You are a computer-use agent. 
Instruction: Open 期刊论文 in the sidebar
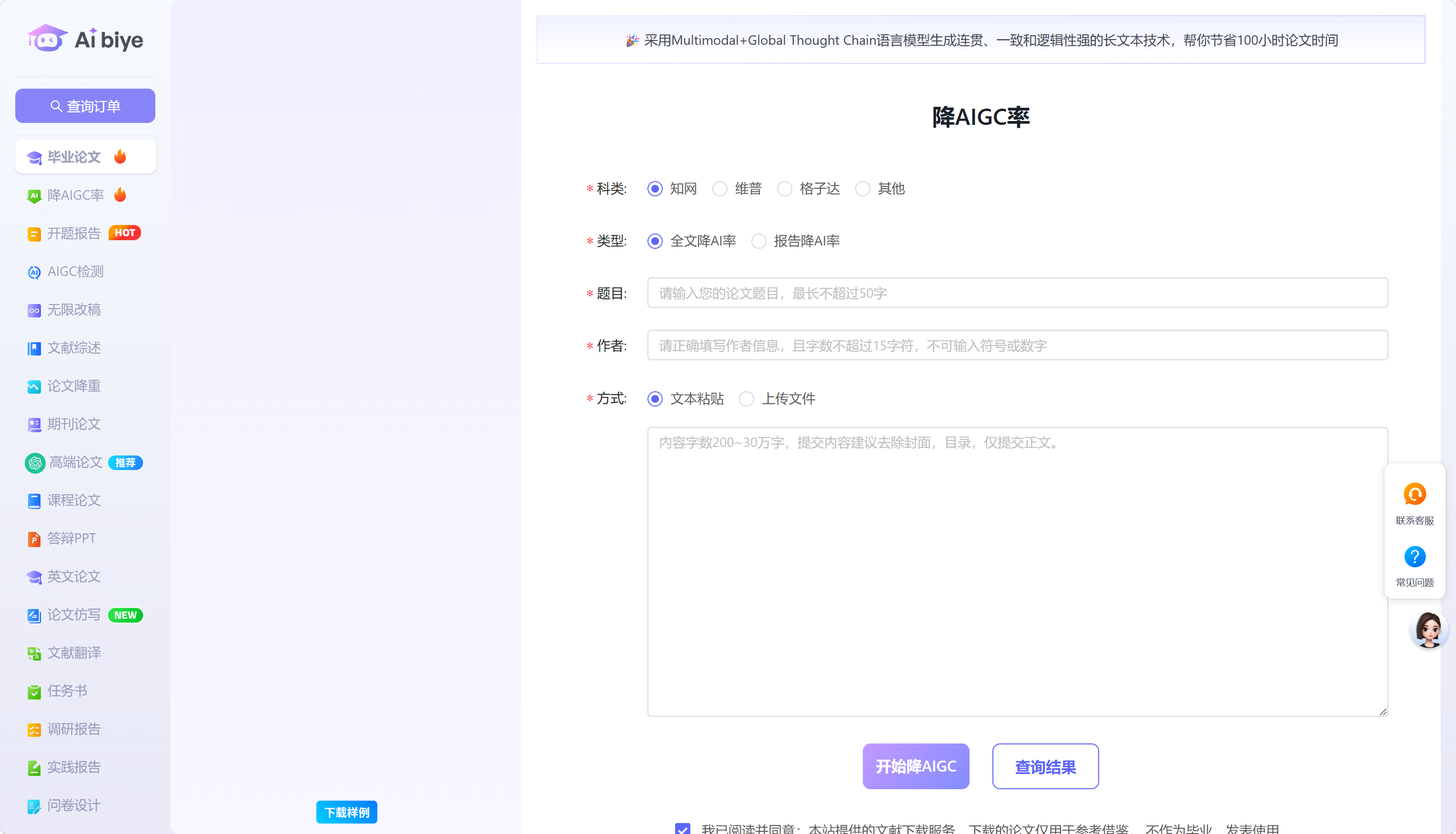click(85, 425)
